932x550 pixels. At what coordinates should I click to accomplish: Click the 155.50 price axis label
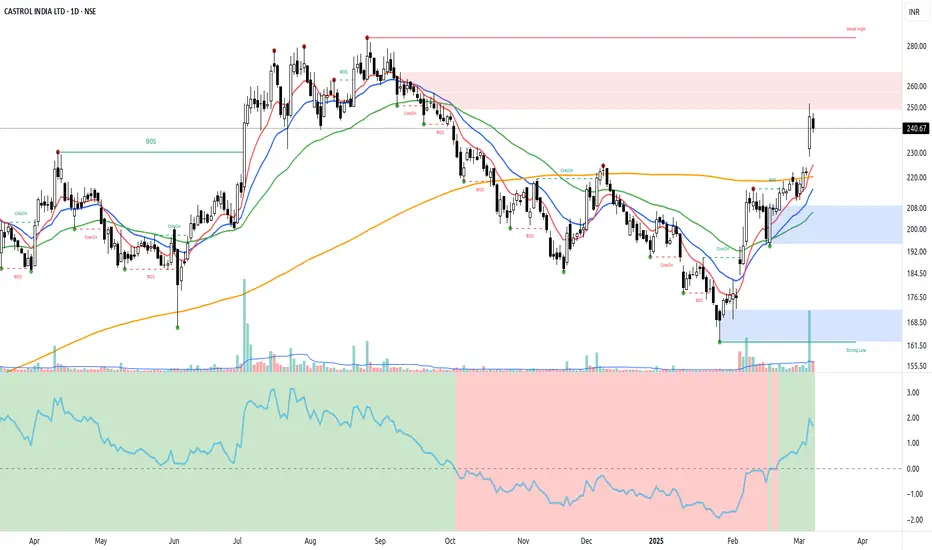click(917, 366)
